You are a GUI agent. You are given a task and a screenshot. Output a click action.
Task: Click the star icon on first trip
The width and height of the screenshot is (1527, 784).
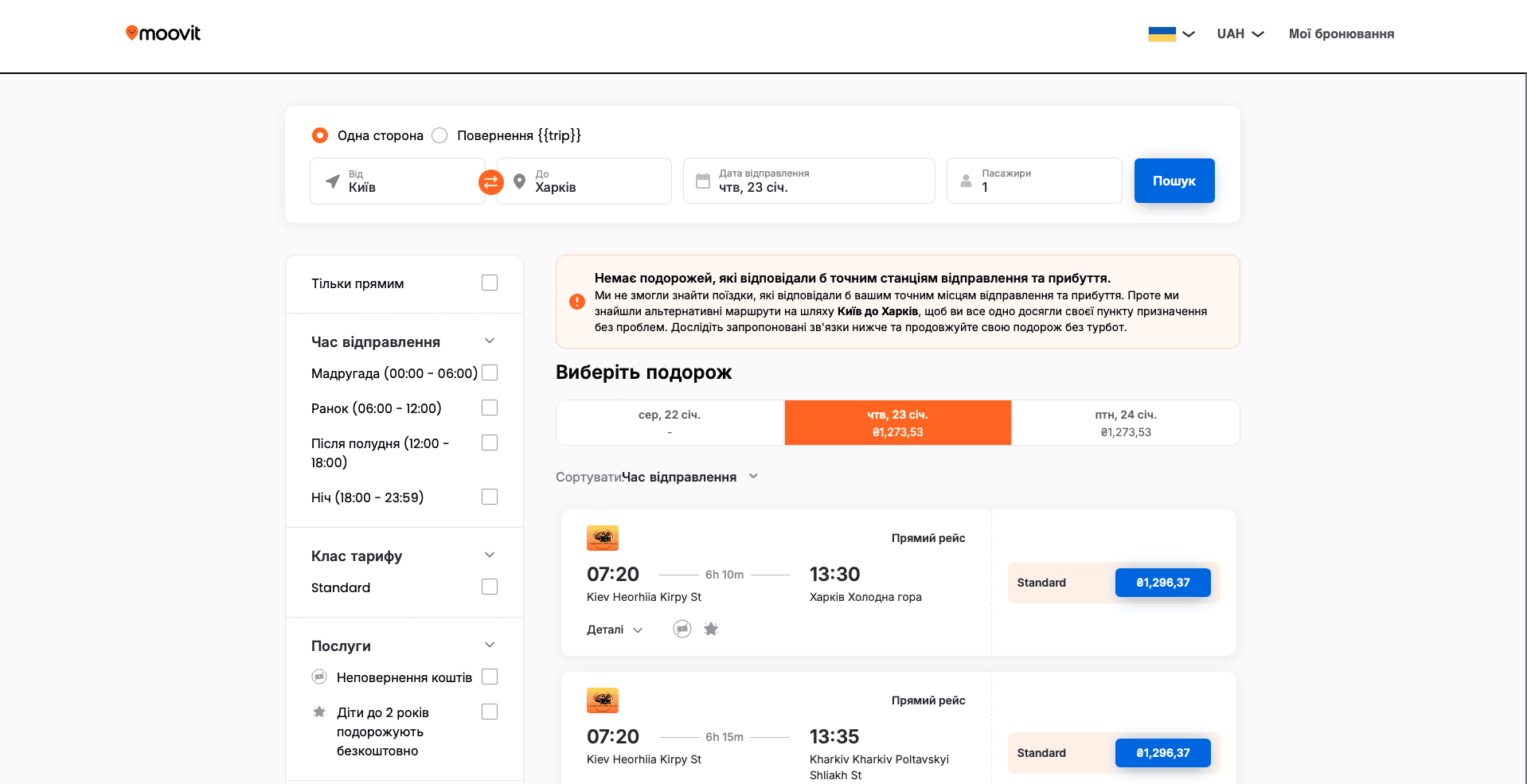click(x=711, y=629)
